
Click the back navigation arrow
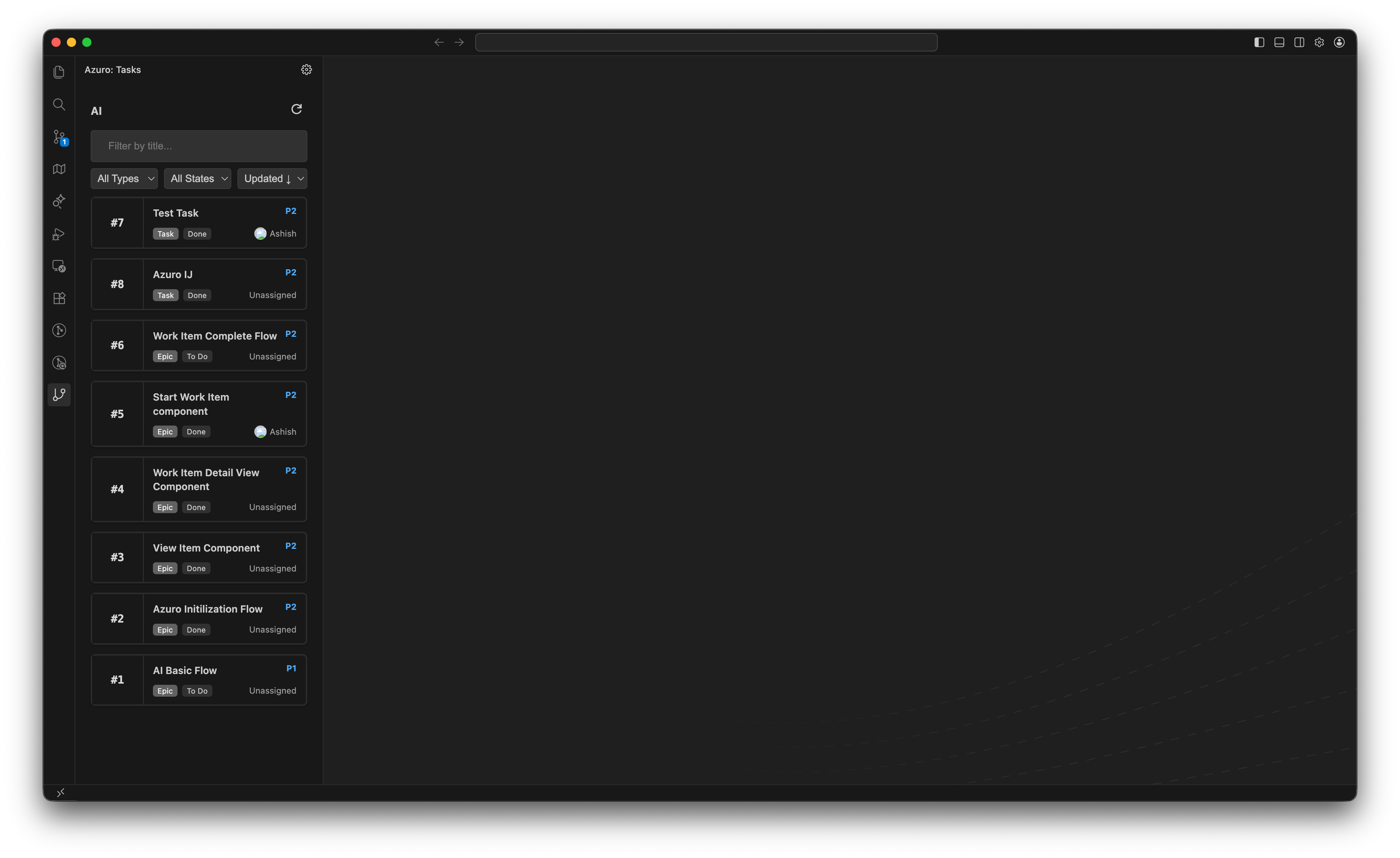click(439, 42)
